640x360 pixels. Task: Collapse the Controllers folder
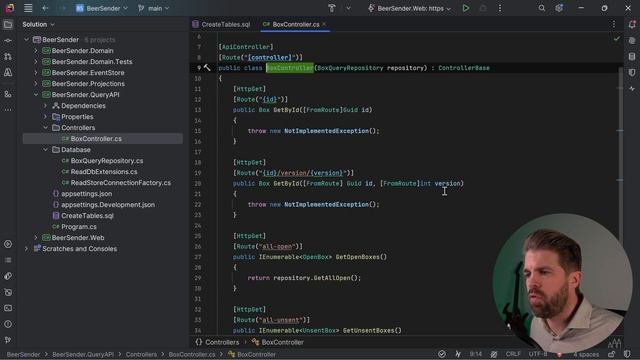45,128
